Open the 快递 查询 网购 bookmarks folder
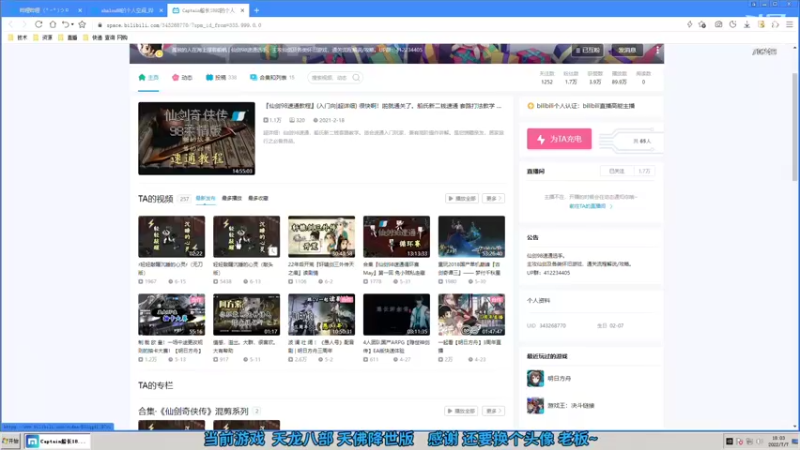This screenshot has width=800, height=450. pos(105,38)
